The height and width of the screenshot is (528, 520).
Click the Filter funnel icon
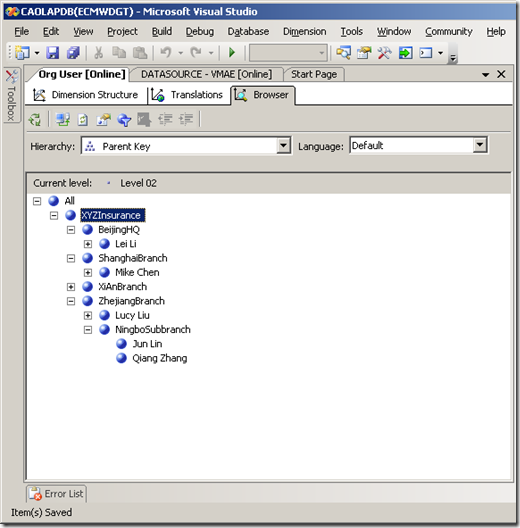(x=124, y=119)
